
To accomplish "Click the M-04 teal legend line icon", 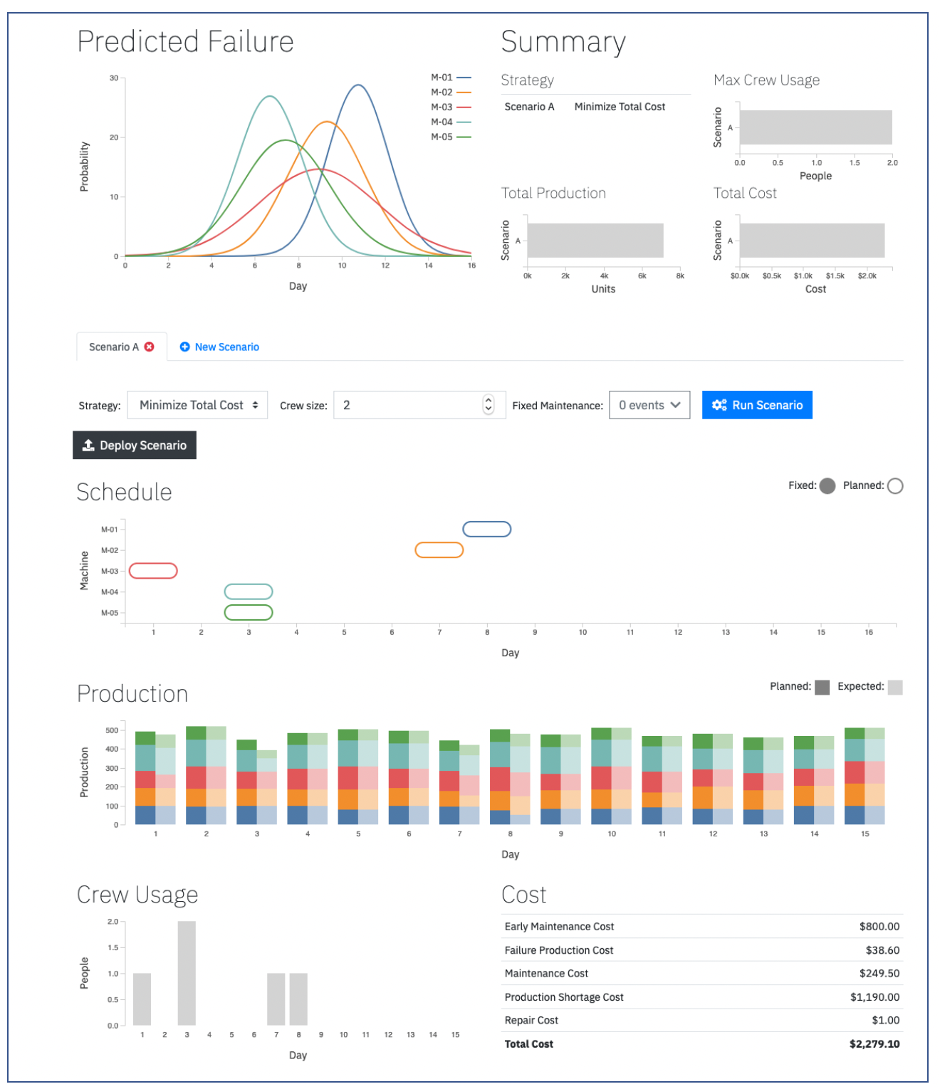I will click(464, 122).
